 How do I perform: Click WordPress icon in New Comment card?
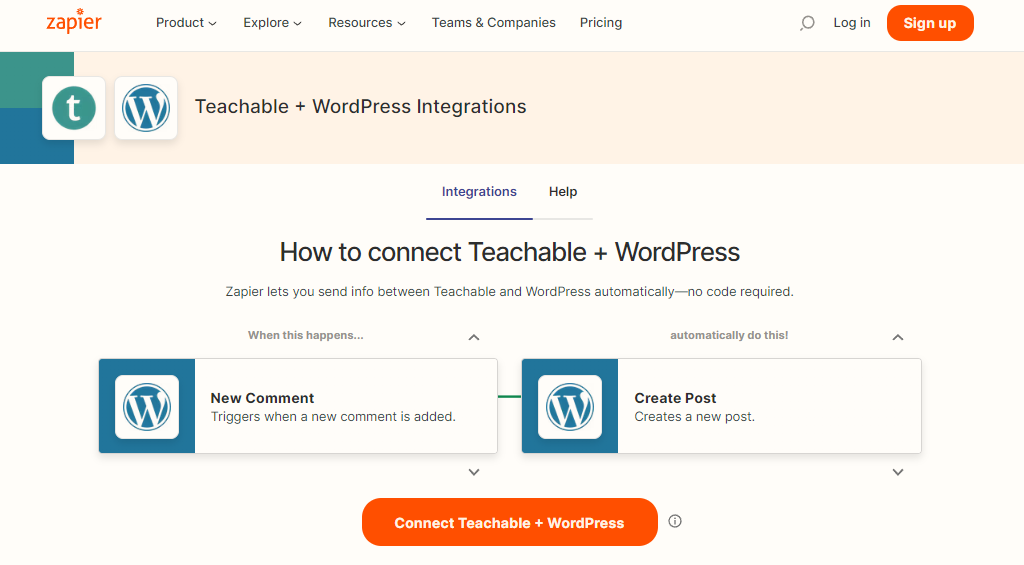coord(147,406)
